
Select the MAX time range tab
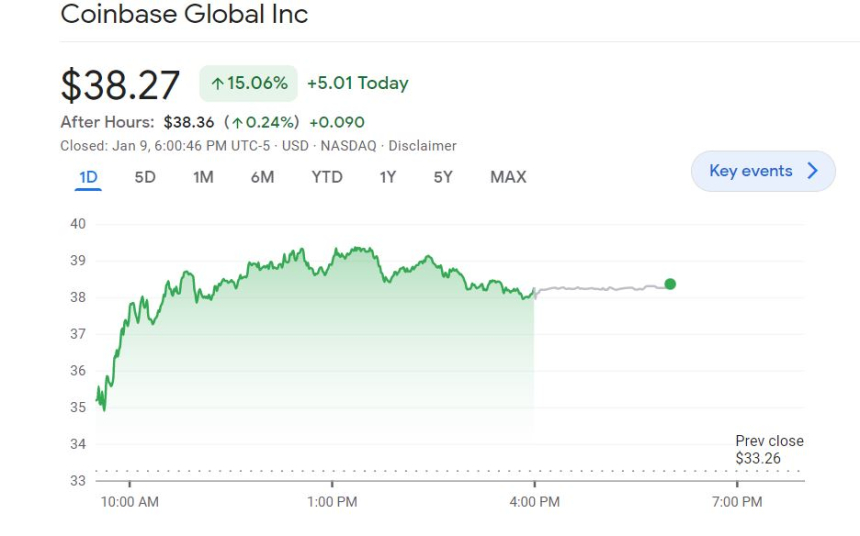coord(508,177)
